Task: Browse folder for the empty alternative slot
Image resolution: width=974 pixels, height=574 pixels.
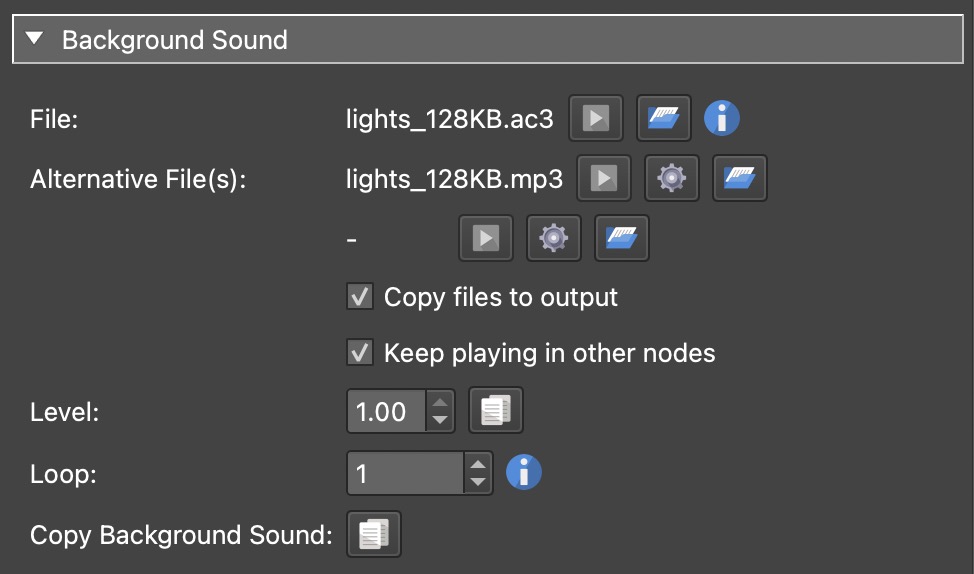Action: point(621,238)
